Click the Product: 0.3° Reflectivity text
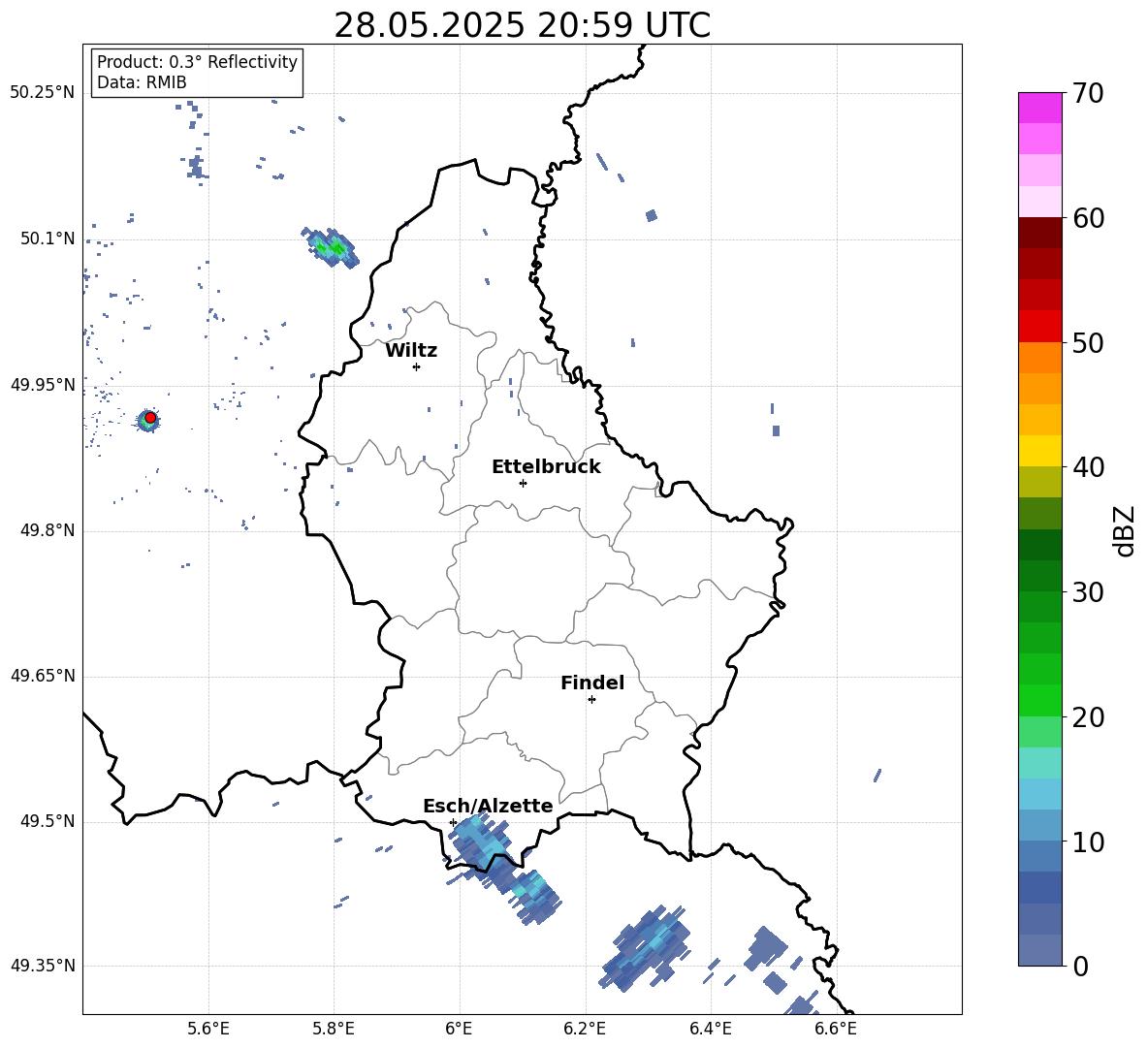Screen dimensions: 1148x1048 coord(197,62)
